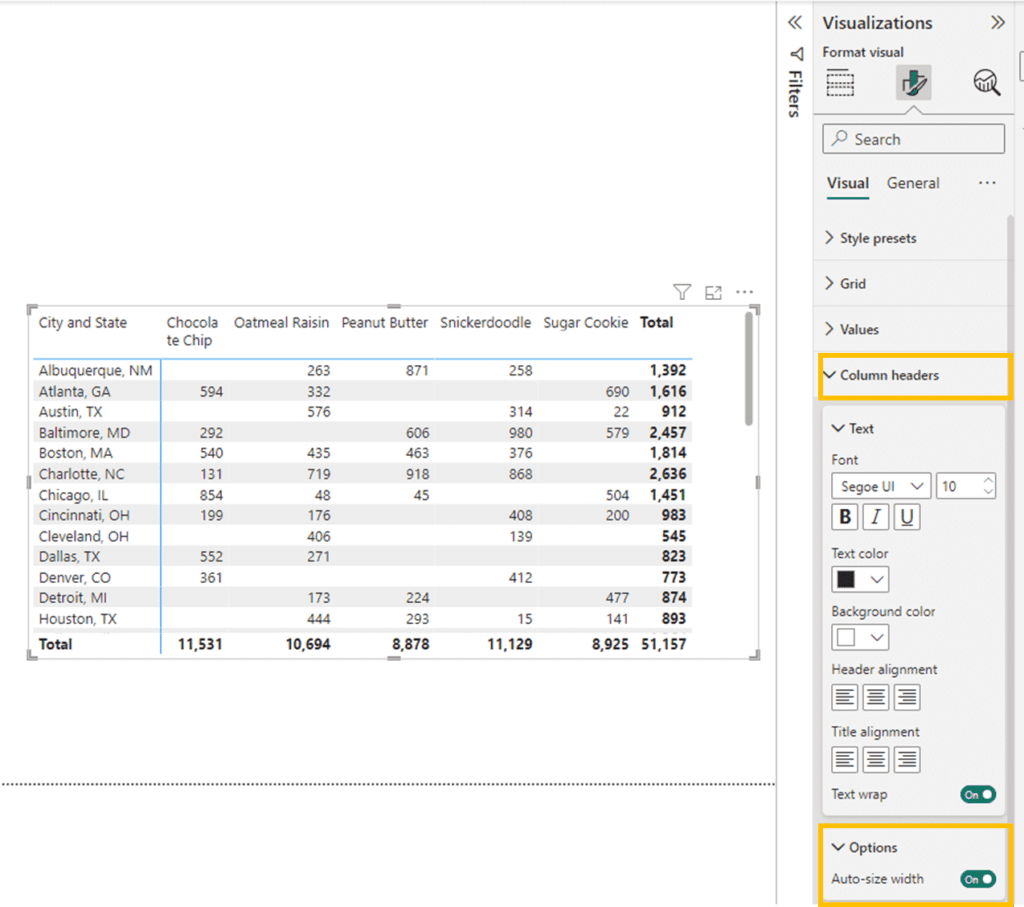The height and width of the screenshot is (907, 1024).
Task: Switch to the General tab
Action: (913, 183)
